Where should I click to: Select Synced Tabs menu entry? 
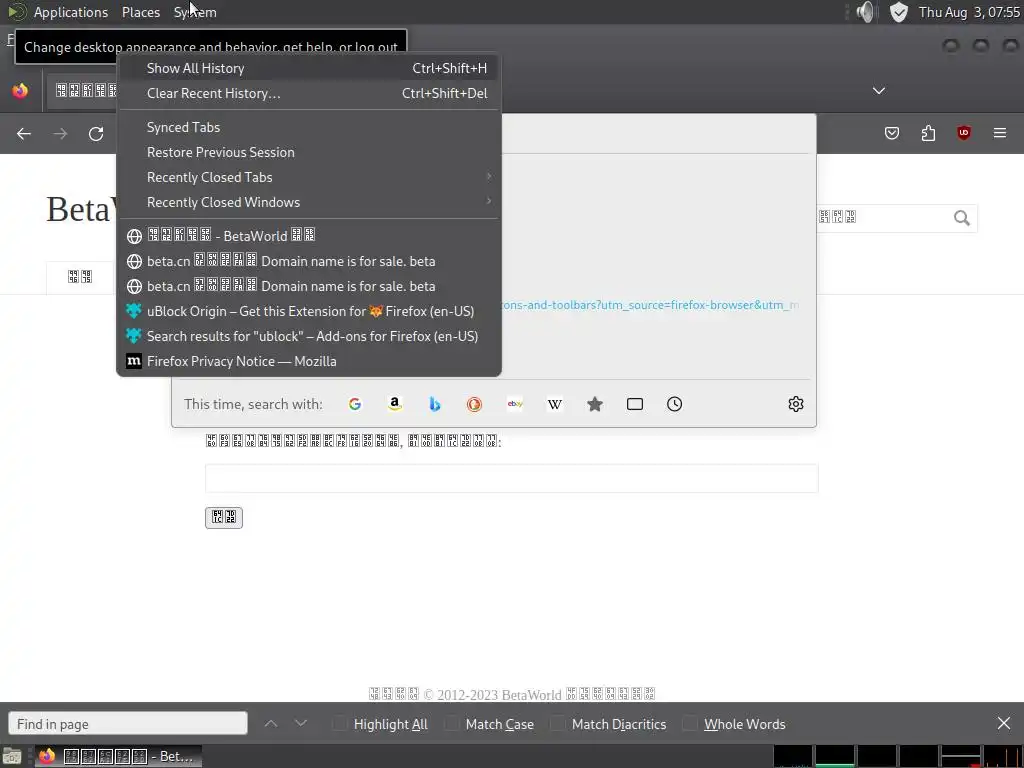coord(309,127)
